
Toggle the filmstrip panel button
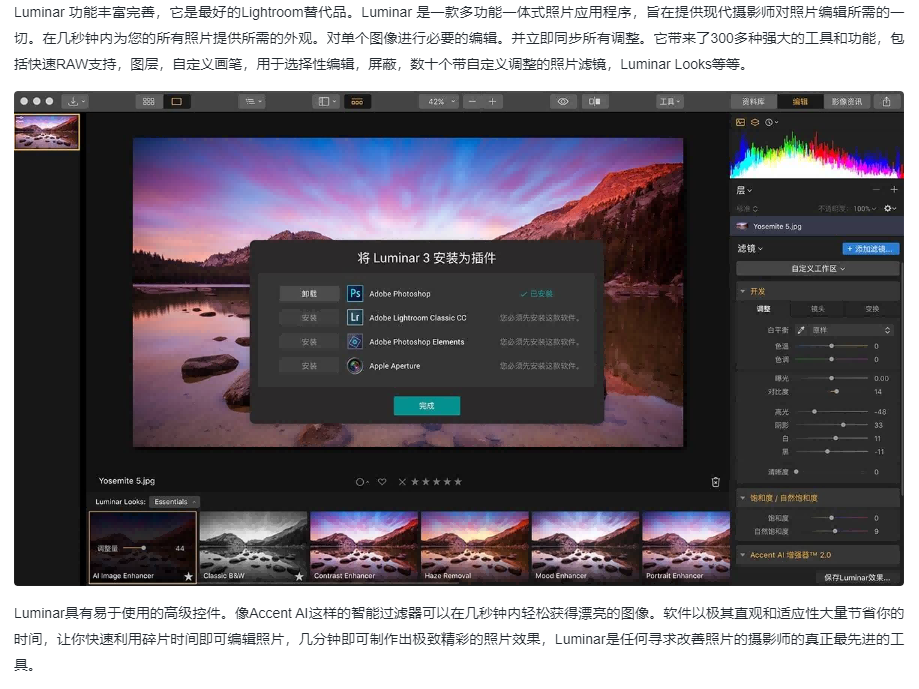357,101
